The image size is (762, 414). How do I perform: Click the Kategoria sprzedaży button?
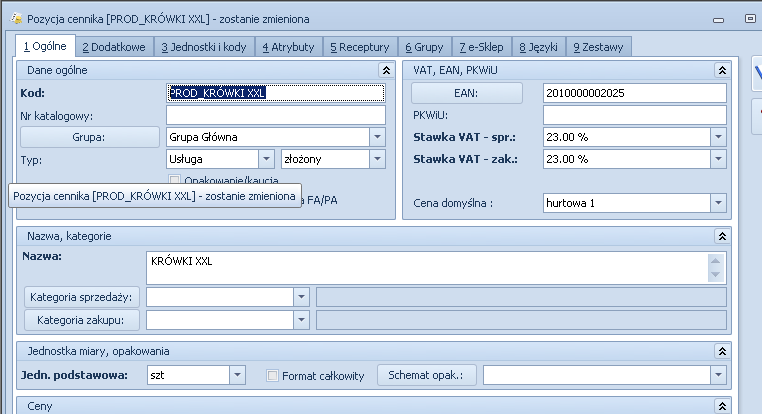(83, 297)
